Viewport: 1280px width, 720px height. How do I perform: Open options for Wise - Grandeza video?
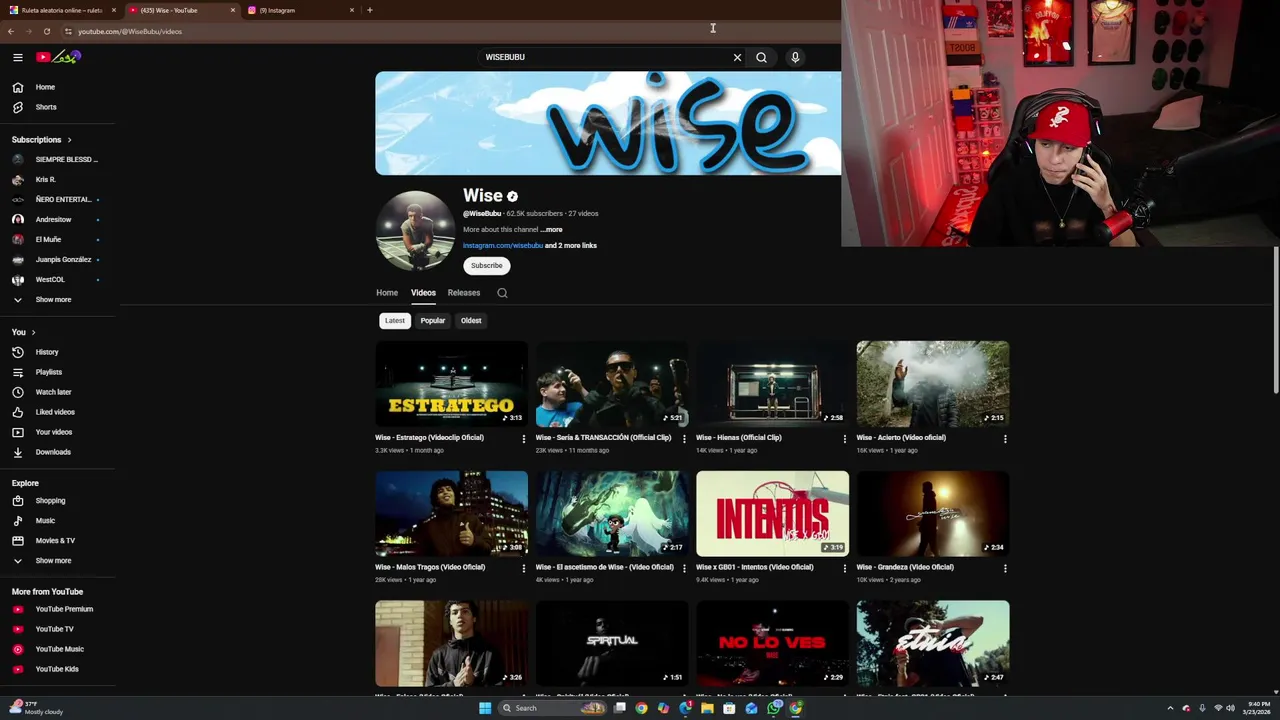(1005, 568)
